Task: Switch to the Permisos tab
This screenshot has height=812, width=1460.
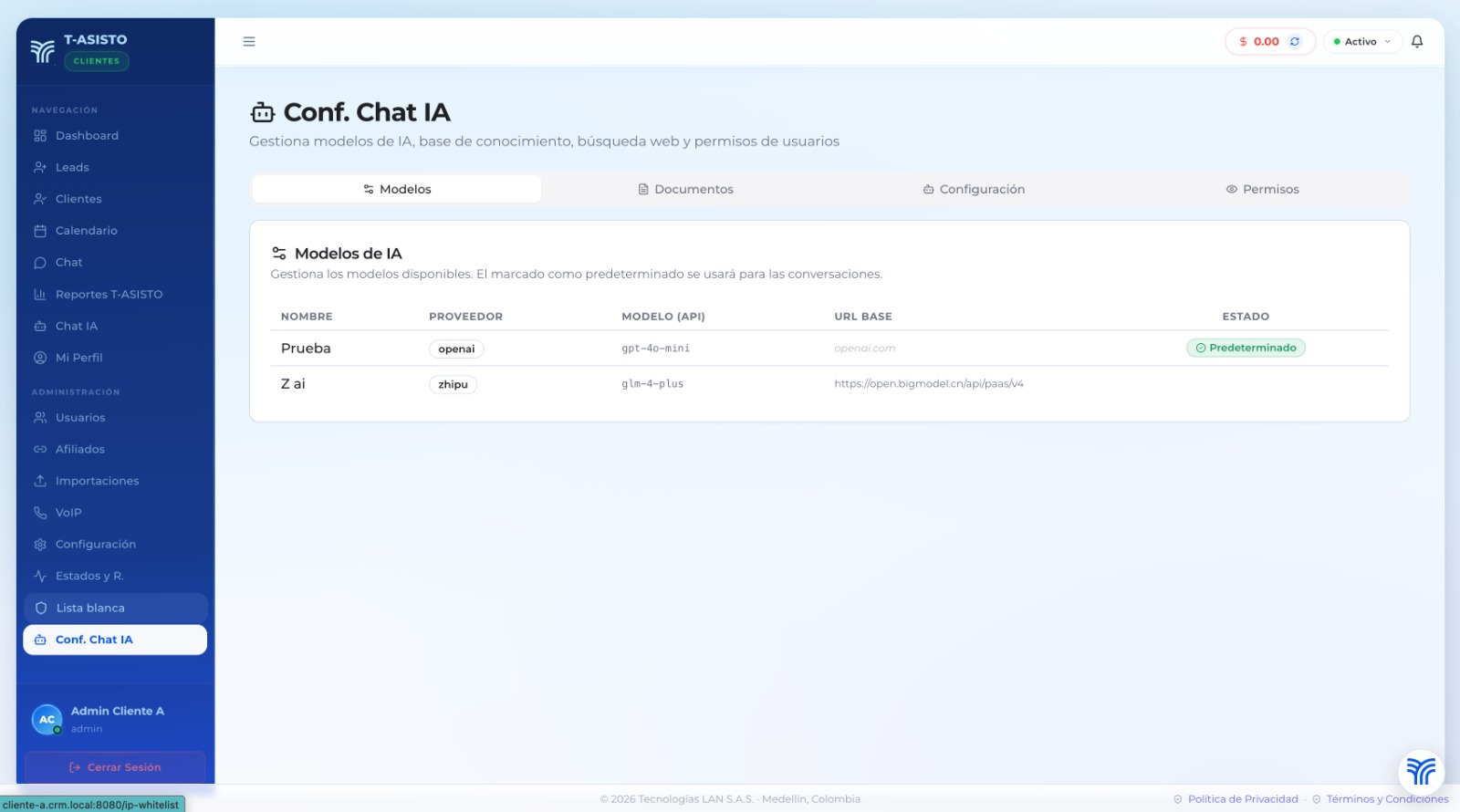Action: 1262,189
